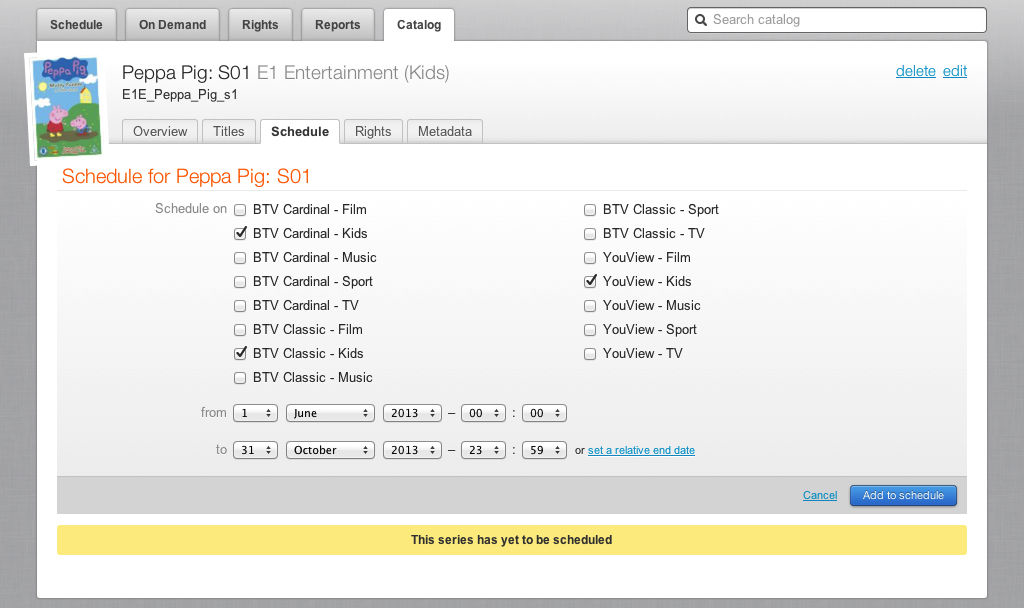
Task: Click the Add to schedule button
Action: 903,496
